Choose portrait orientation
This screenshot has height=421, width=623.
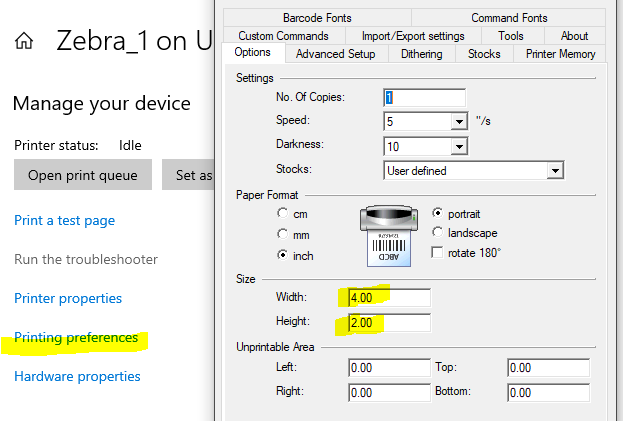click(x=437, y=213)
